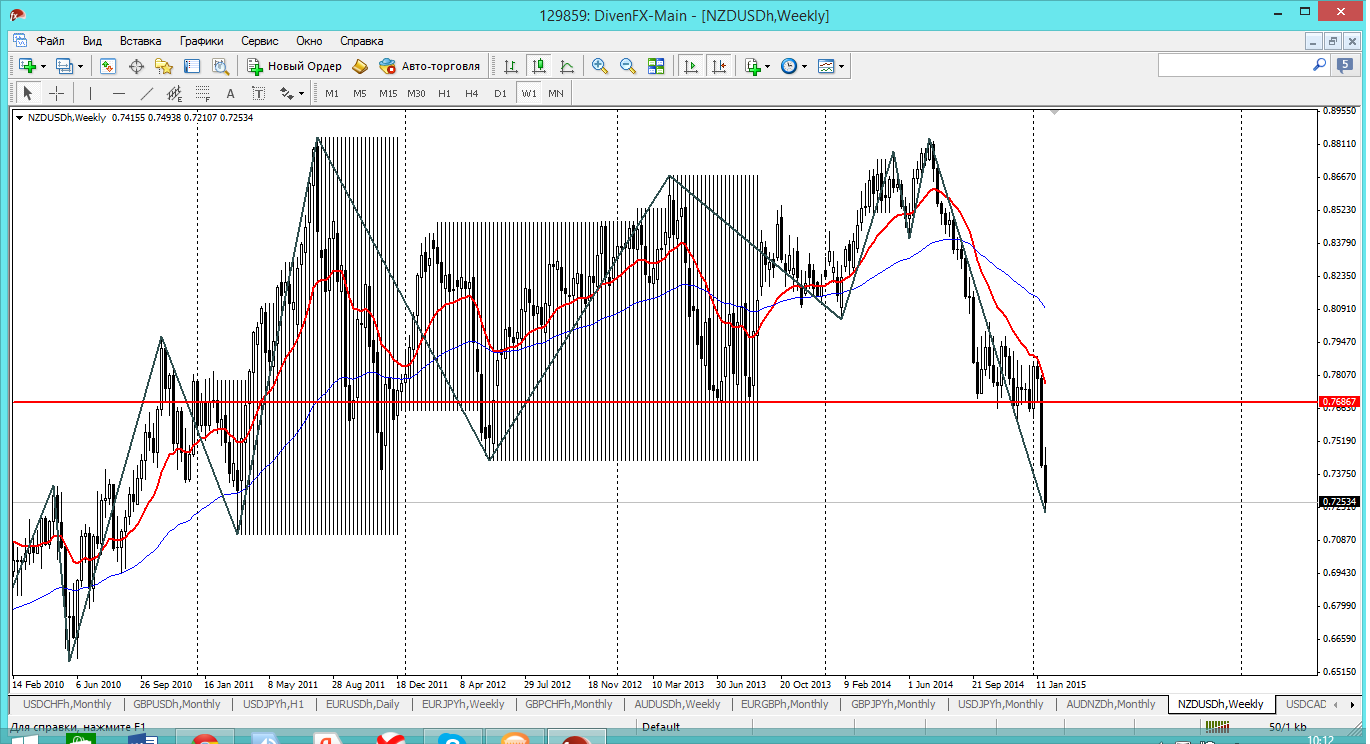This screenshot has width=1370, height=744.
Task: Click the Default profile in status bar
Action: click(x=661, y=727)
